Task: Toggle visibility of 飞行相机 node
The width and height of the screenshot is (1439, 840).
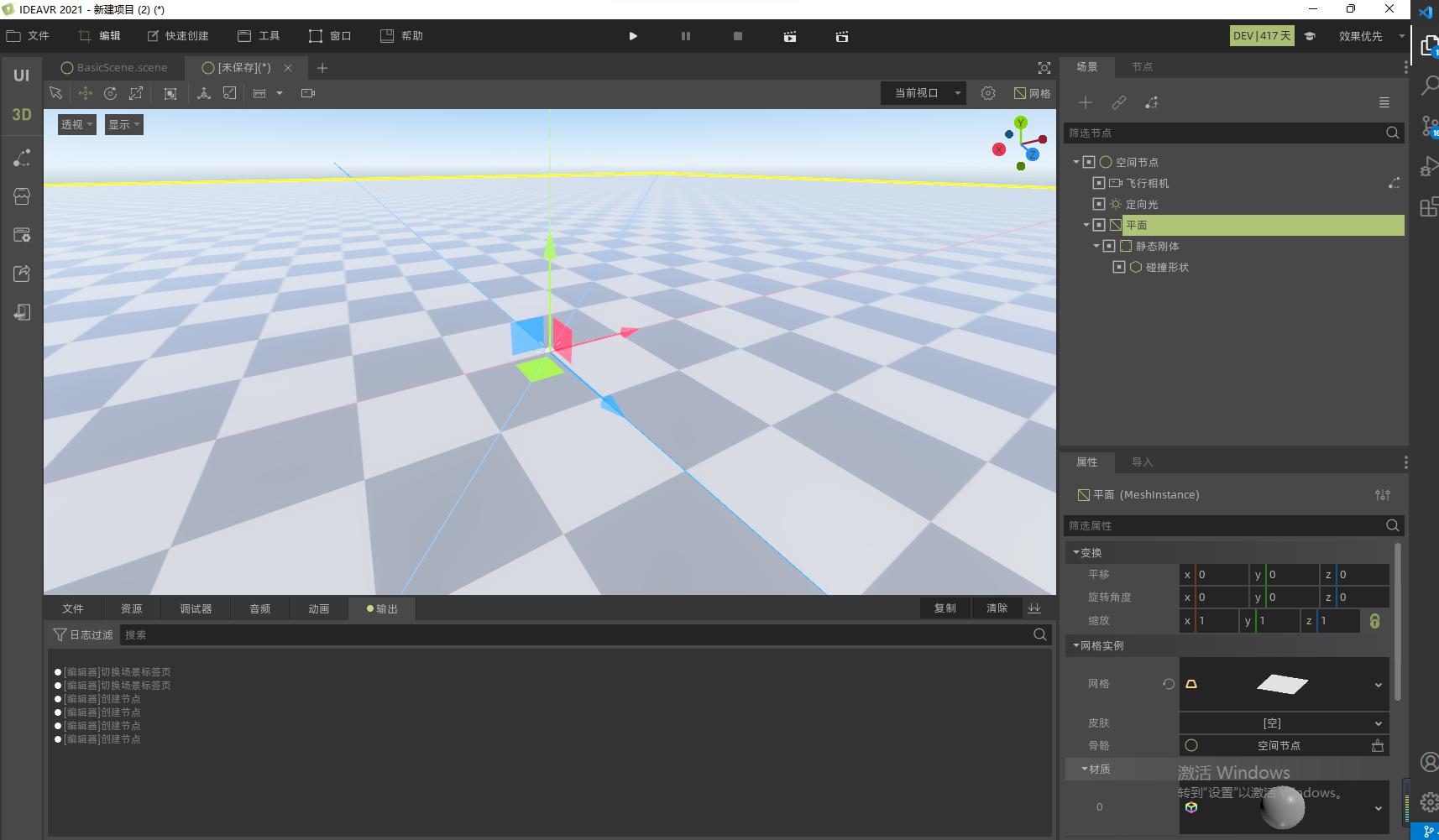Action: pyautogui.click(x=1099, y=183)
